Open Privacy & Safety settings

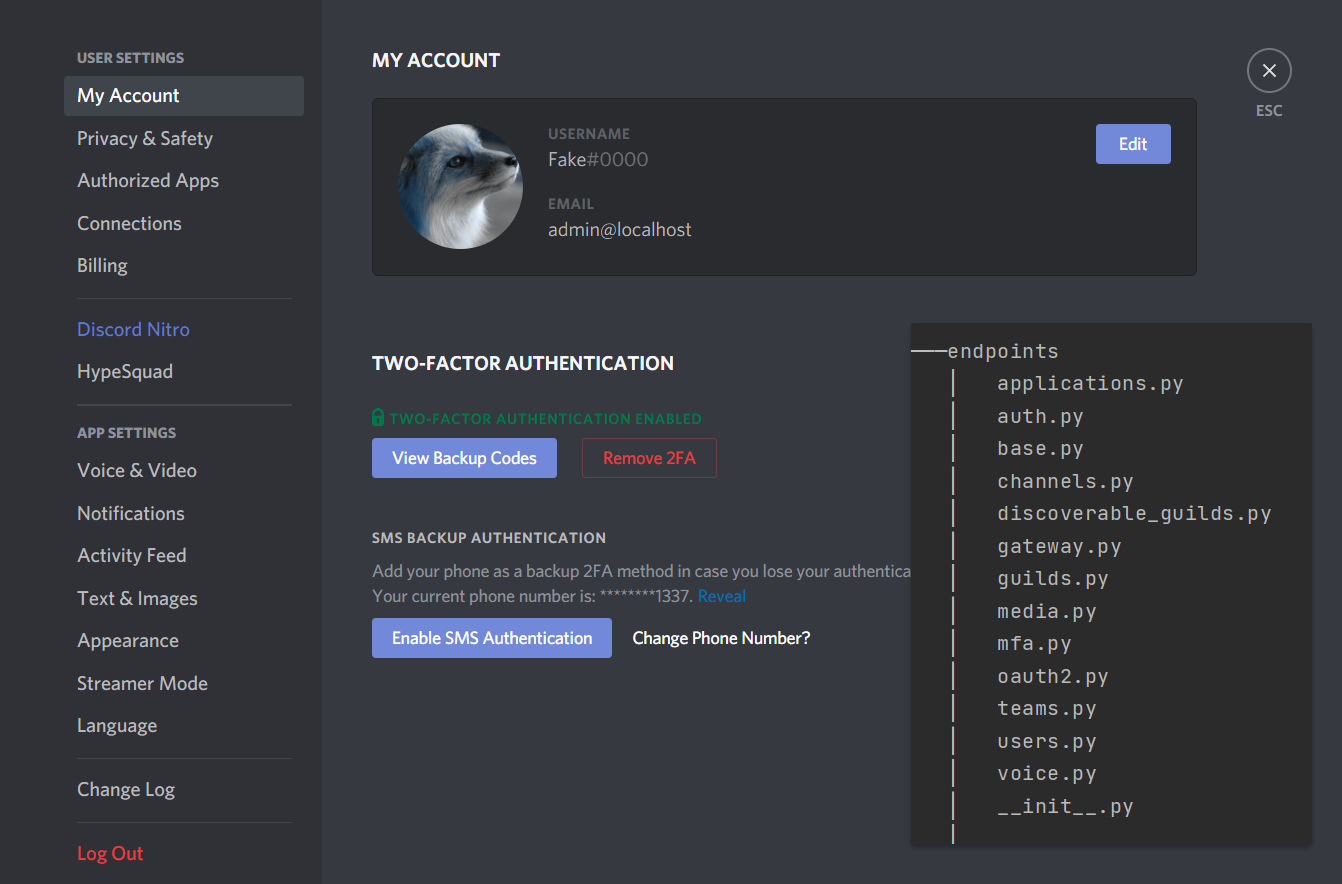click(x=145, y=138)
